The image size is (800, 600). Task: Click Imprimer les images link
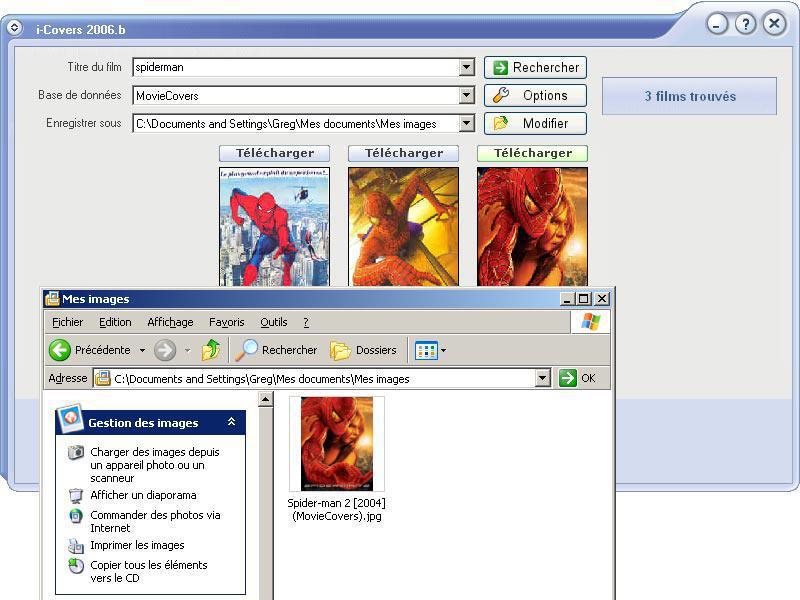tap(137, 545)
